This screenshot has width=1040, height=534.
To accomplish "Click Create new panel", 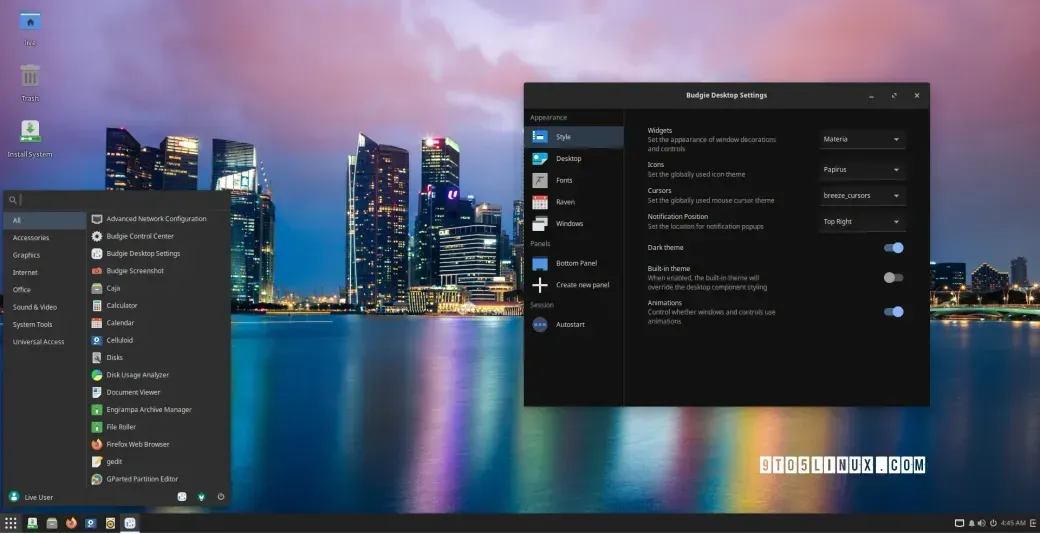I will tap(574, 285).
